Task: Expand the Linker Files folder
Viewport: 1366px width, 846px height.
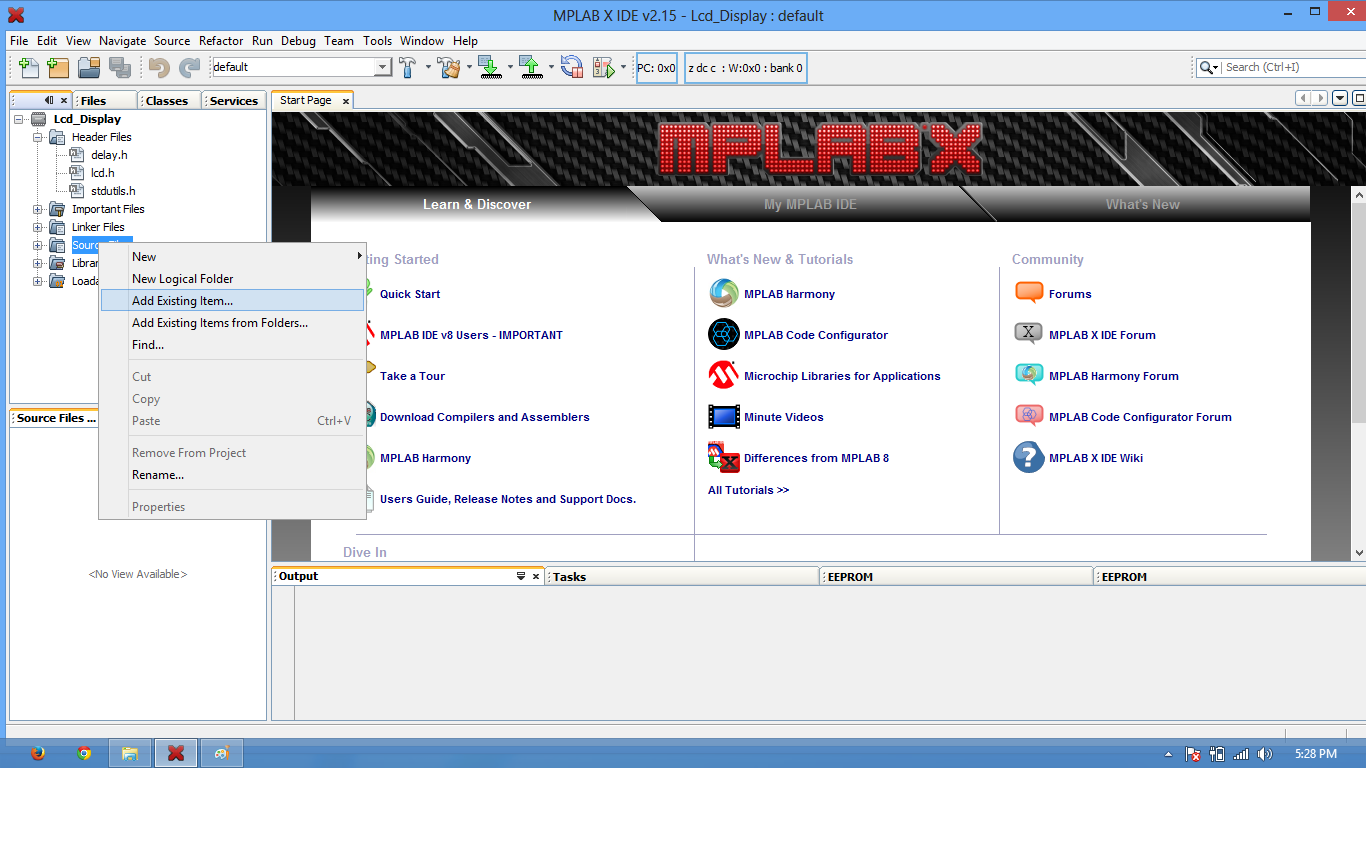Action: click(x=38, y=227)
